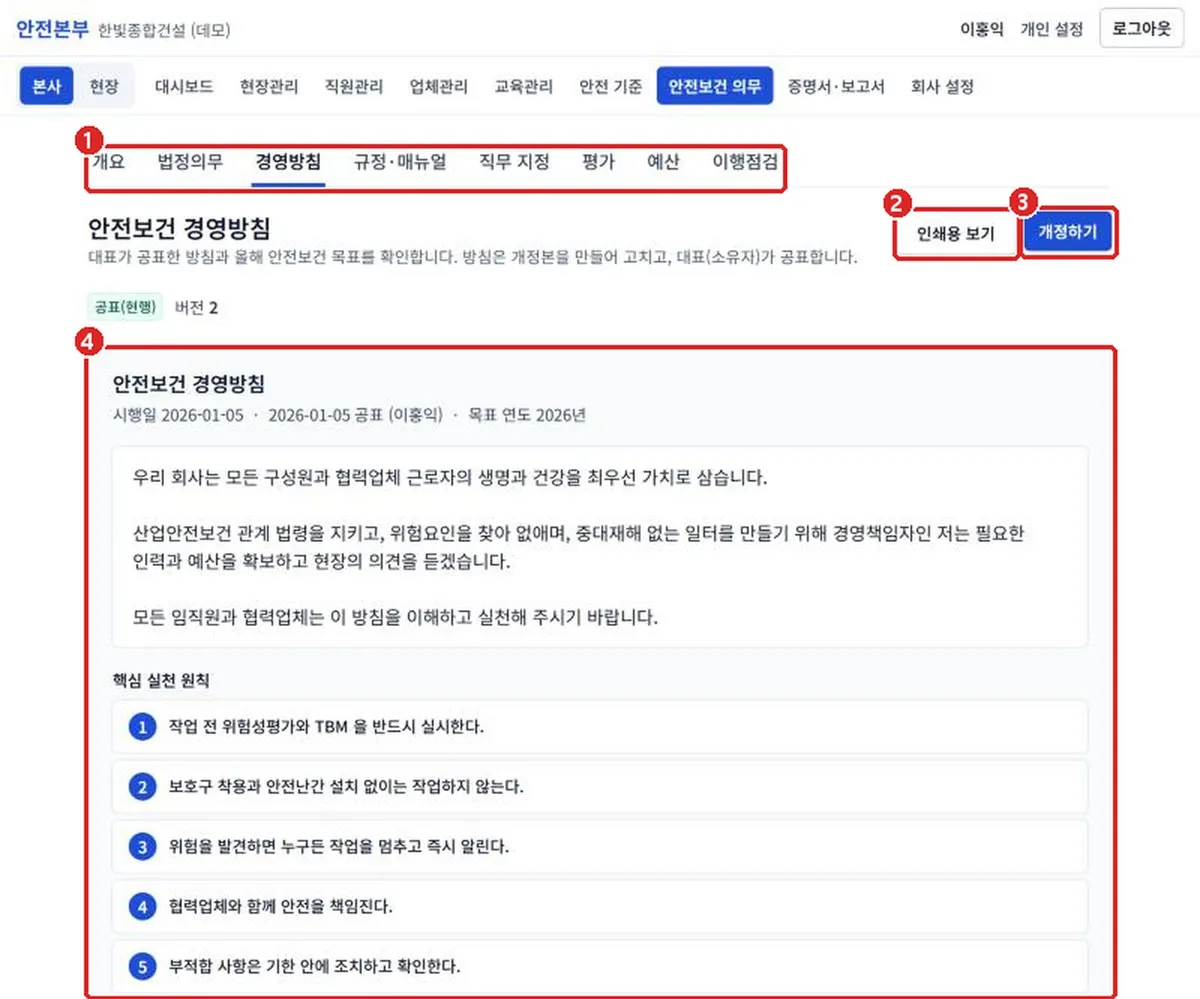Click the highlighted 안전보건 의무 menu
Image resolution: width=1200 pixels, height=999 pixels.
pyautogui.click(x=715, y=86)
